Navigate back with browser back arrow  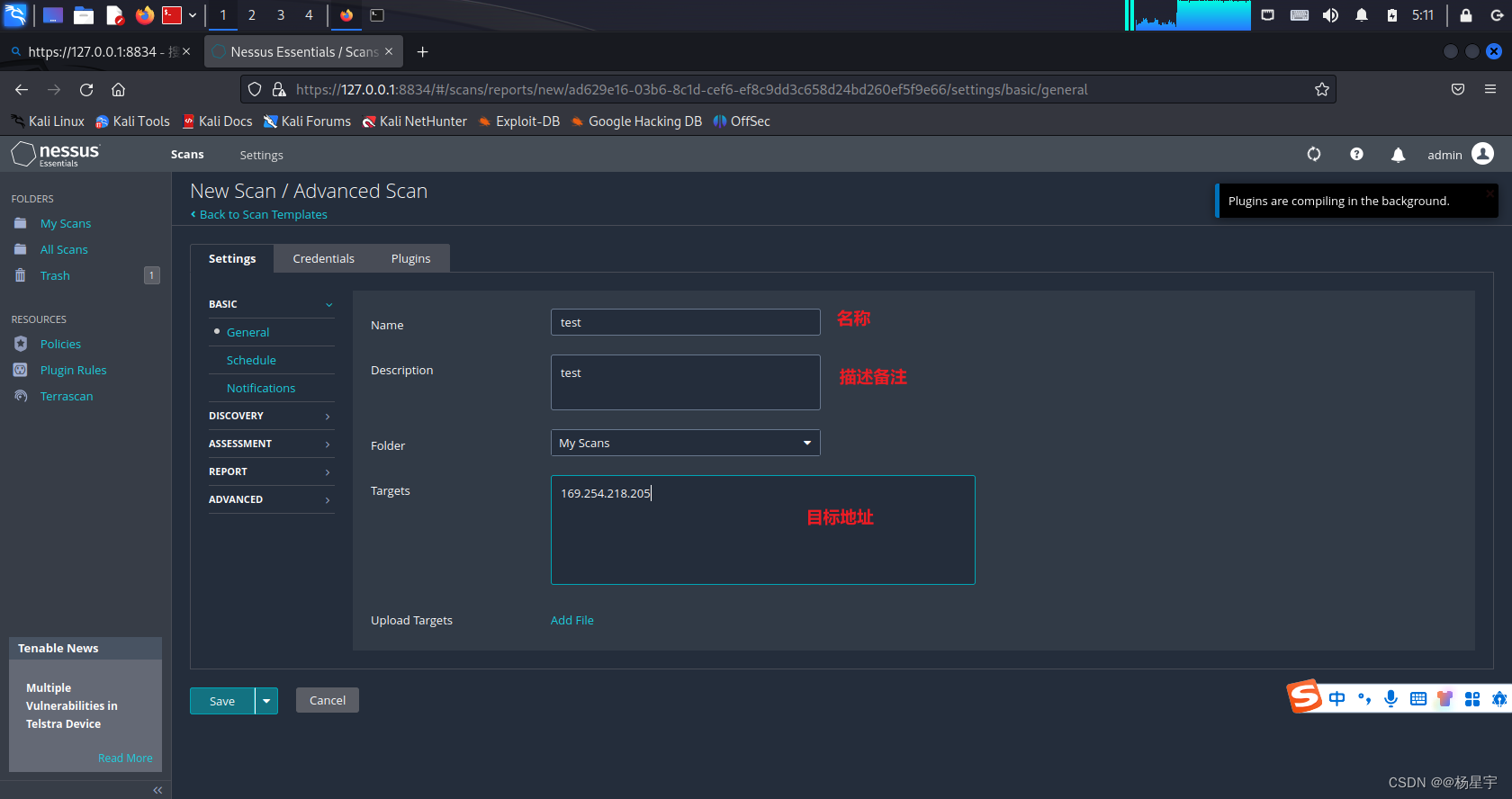tap(22, 89)
